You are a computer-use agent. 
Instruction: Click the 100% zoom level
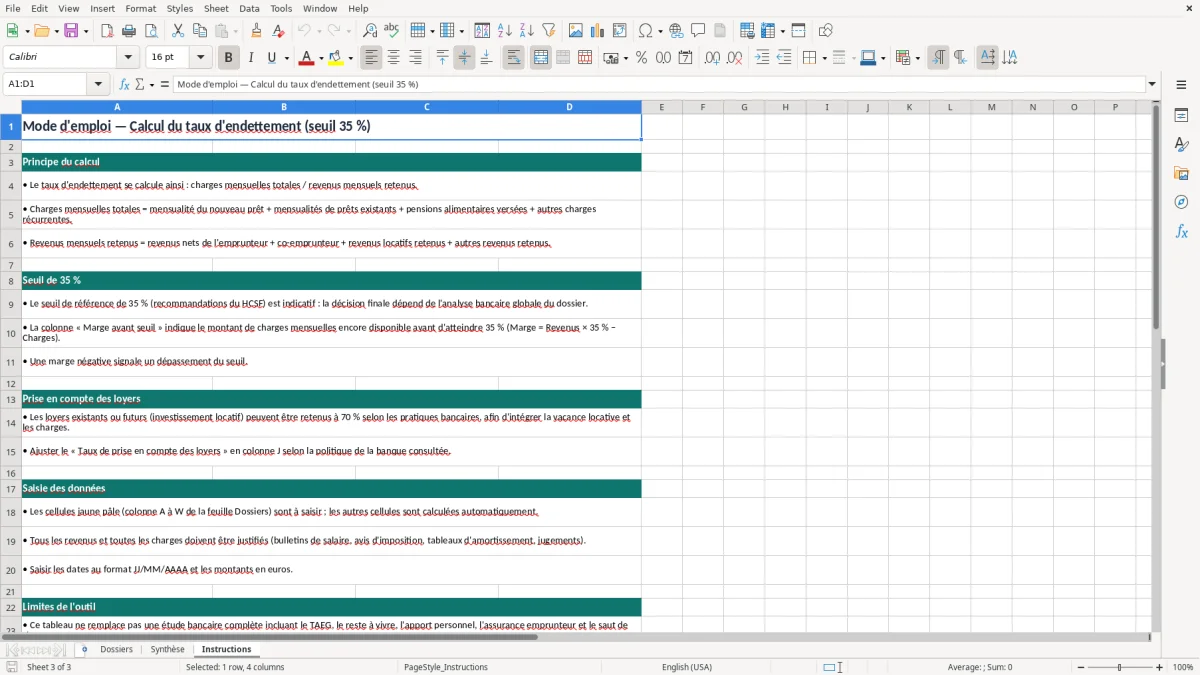click(x=1183, y=667)
